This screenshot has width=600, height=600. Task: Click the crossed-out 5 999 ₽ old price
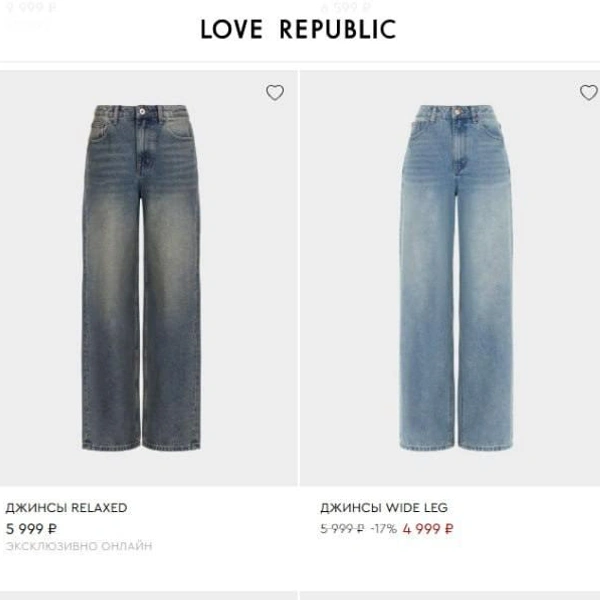pos(342,529)
